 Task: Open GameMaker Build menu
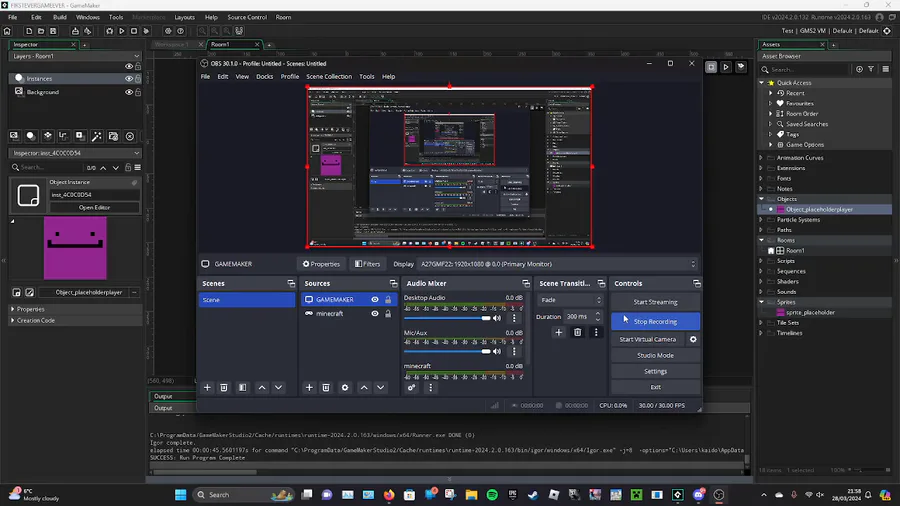[x=60, y=17]
